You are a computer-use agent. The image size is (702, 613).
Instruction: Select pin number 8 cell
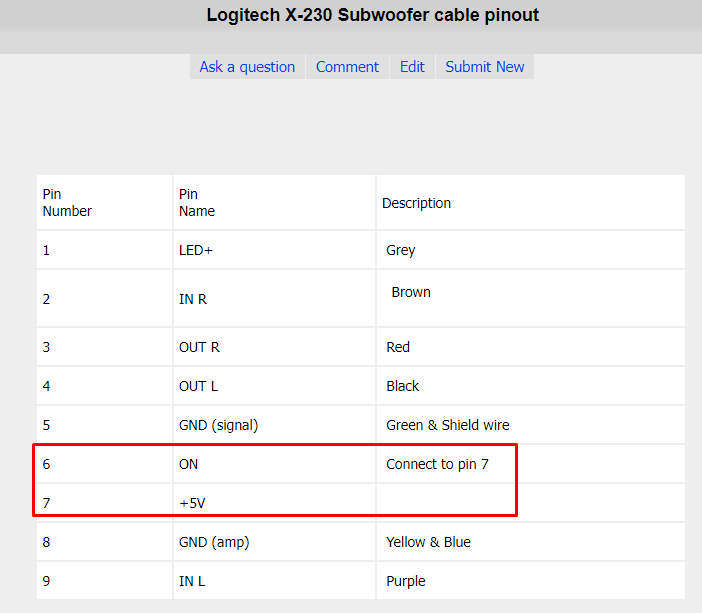point(104,542)
